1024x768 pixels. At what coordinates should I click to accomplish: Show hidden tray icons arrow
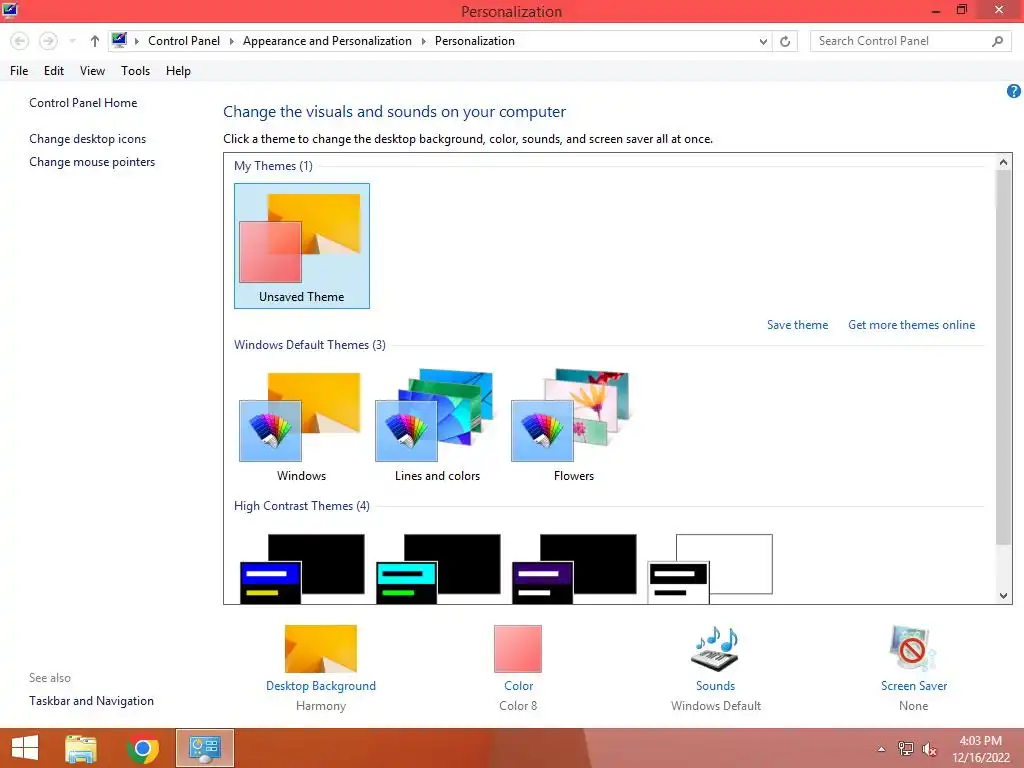(882, 749)
